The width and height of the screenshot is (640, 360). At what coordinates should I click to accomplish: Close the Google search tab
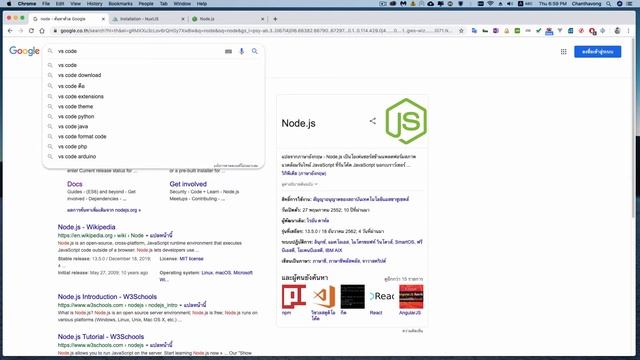103,19
